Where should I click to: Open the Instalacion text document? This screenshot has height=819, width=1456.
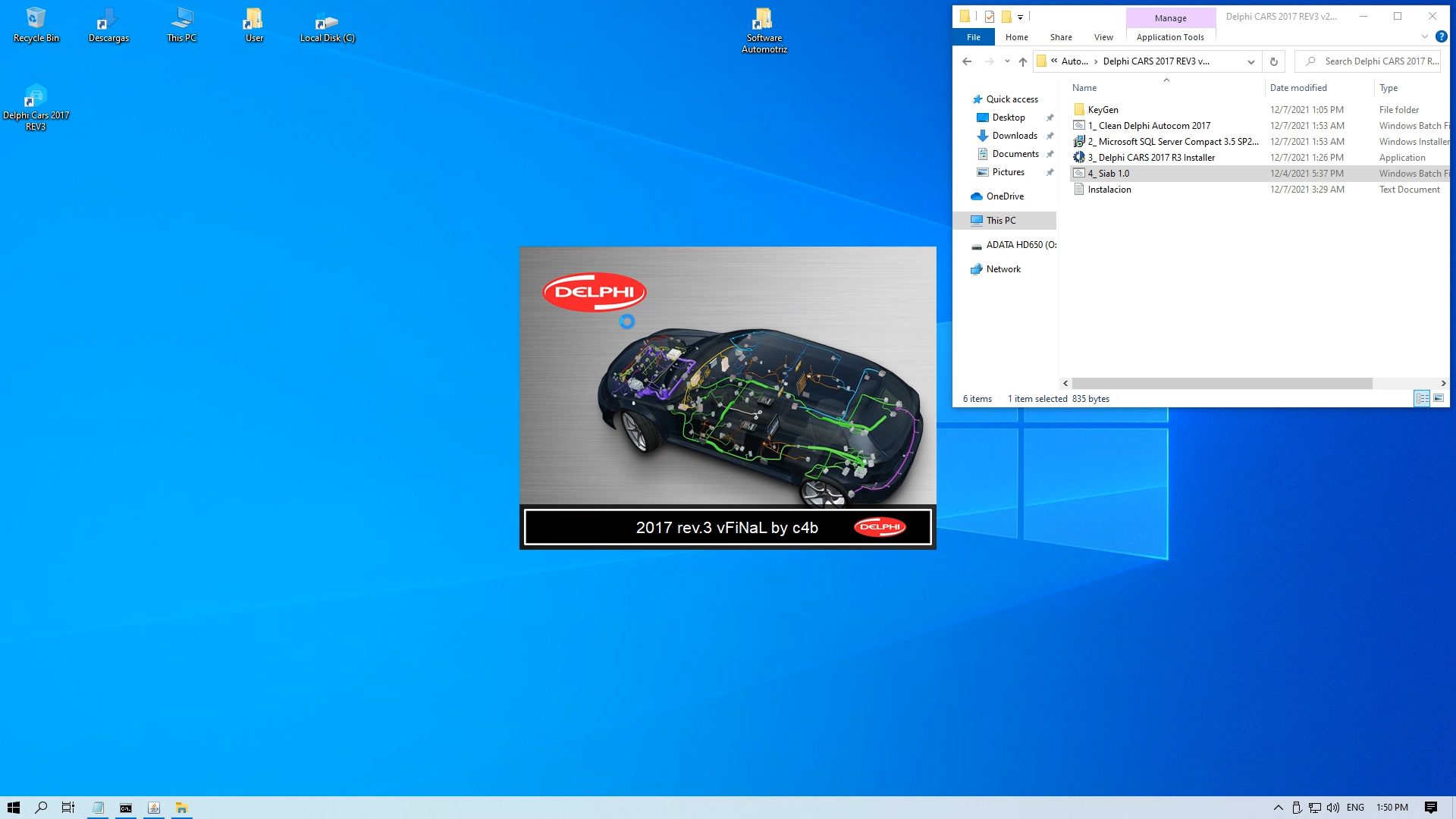coord(1109,189)
